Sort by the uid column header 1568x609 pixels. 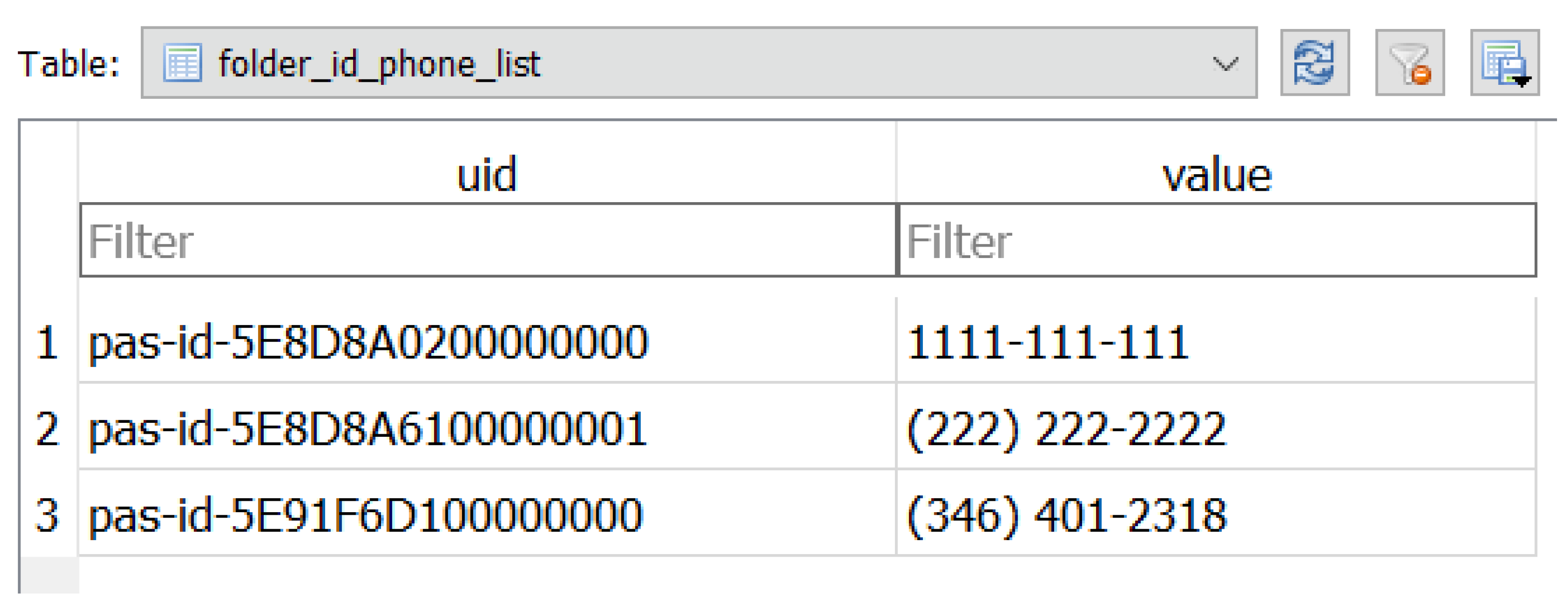click(x=487, y=175)
